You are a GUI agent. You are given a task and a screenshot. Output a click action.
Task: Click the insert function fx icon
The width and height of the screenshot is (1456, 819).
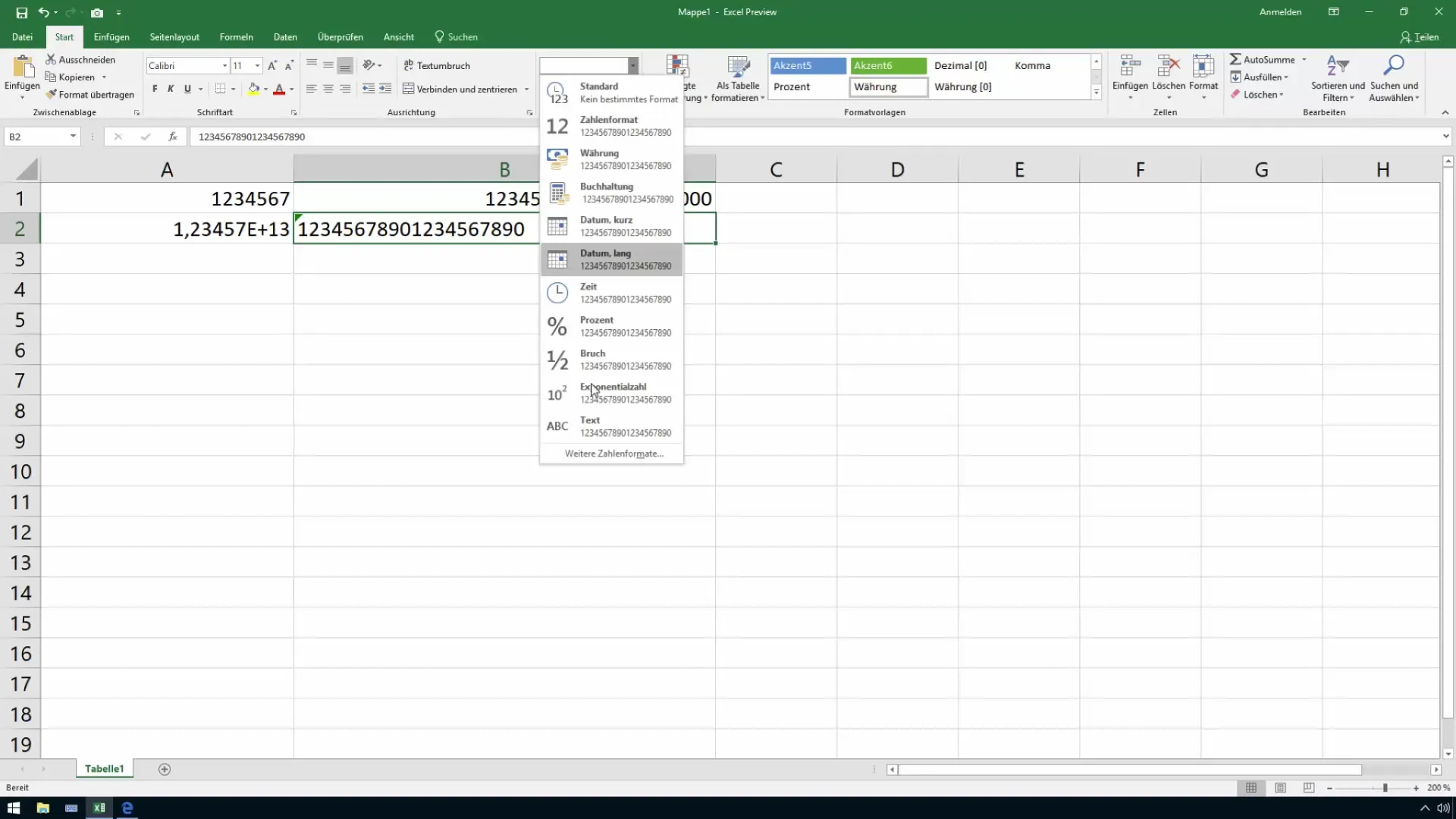[x=173, y=136]
